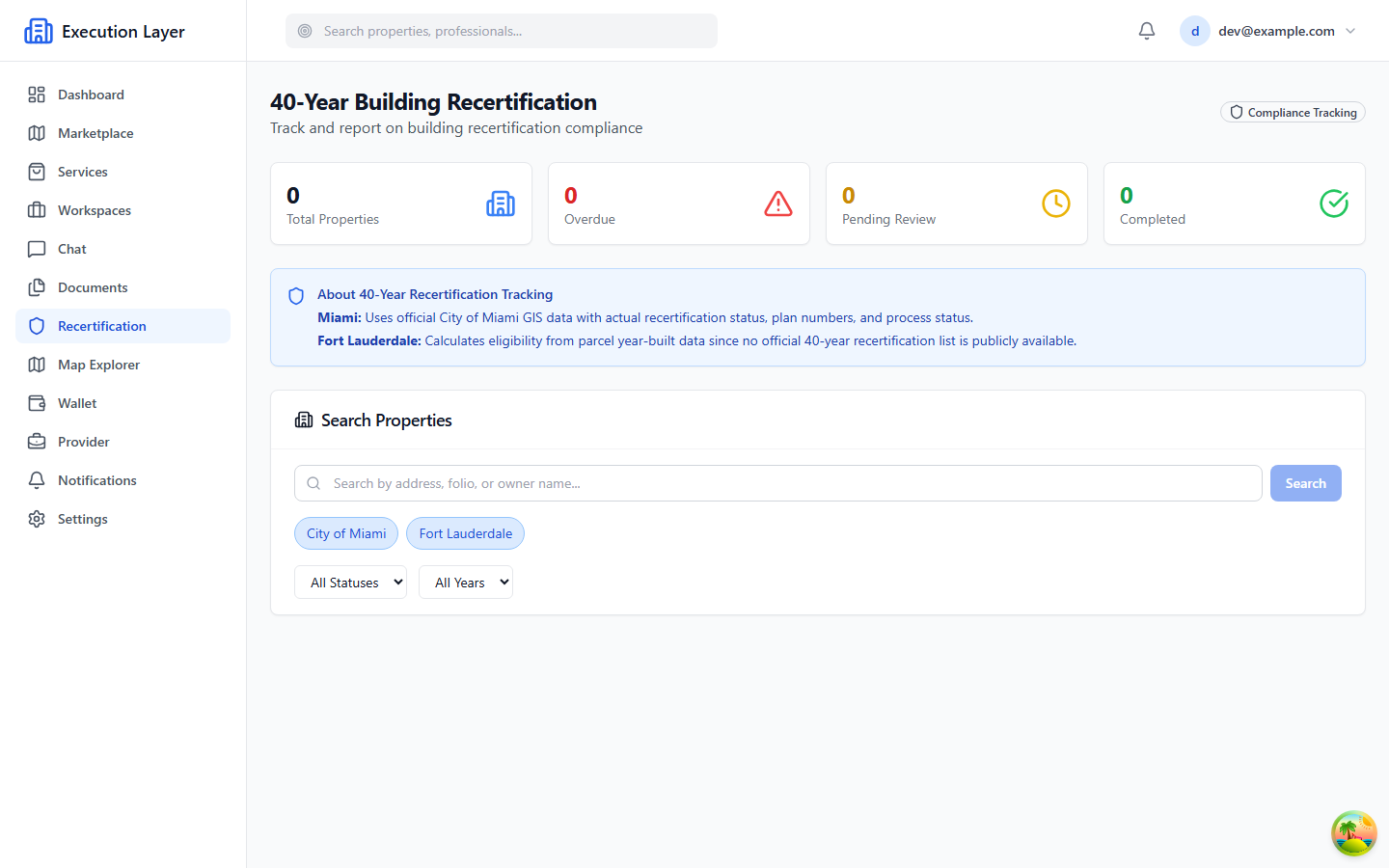1389x868 pixels.
Task: Click the palm tree floating icon
Action: [x=1354, y=833]
